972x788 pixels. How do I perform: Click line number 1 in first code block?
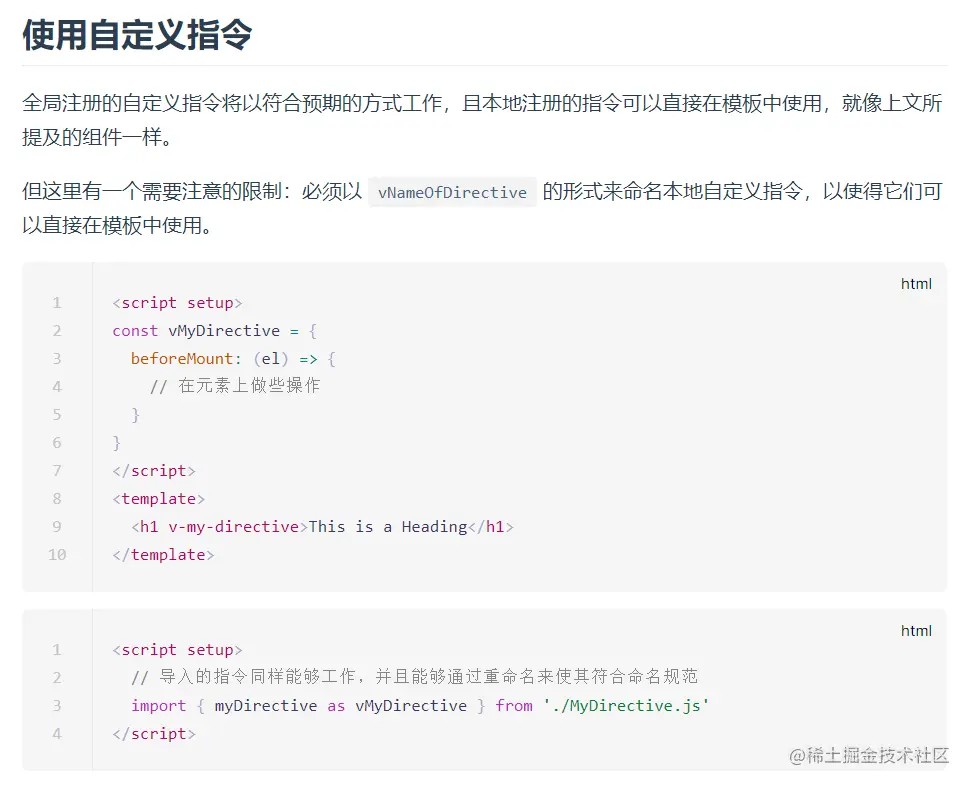57,303
